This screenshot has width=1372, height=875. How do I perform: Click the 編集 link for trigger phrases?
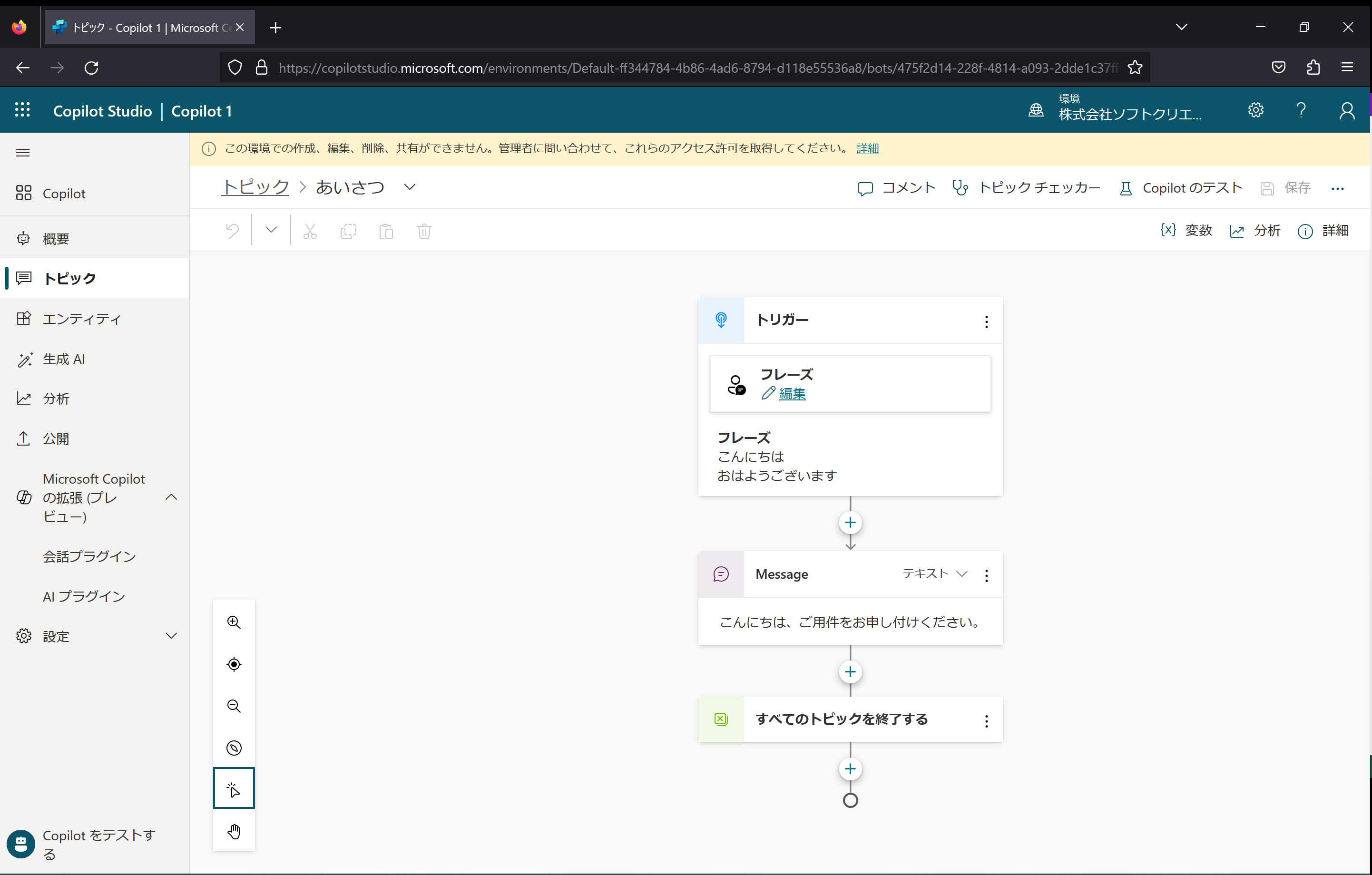point(792,394)
